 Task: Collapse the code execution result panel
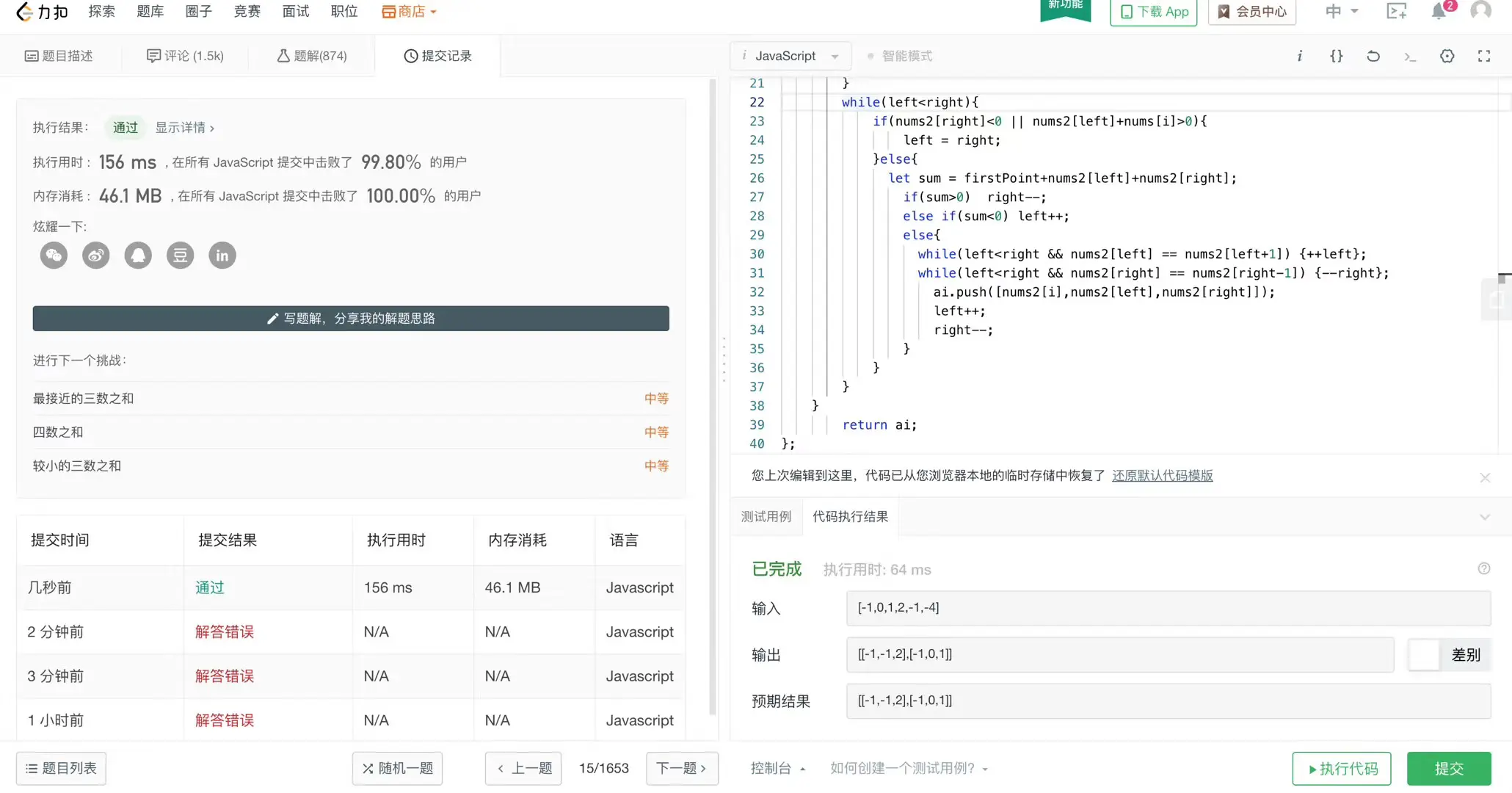point(1484,517)
